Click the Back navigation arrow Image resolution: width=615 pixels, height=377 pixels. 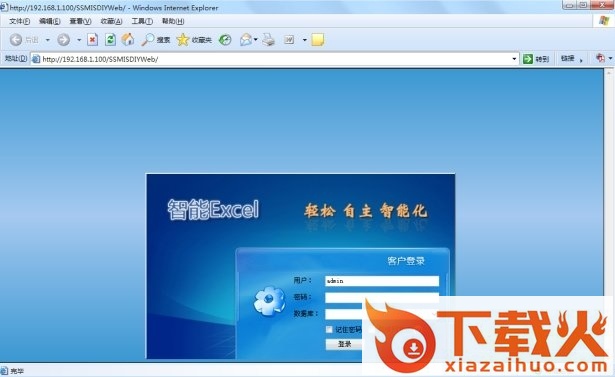[x=16, y=40]
